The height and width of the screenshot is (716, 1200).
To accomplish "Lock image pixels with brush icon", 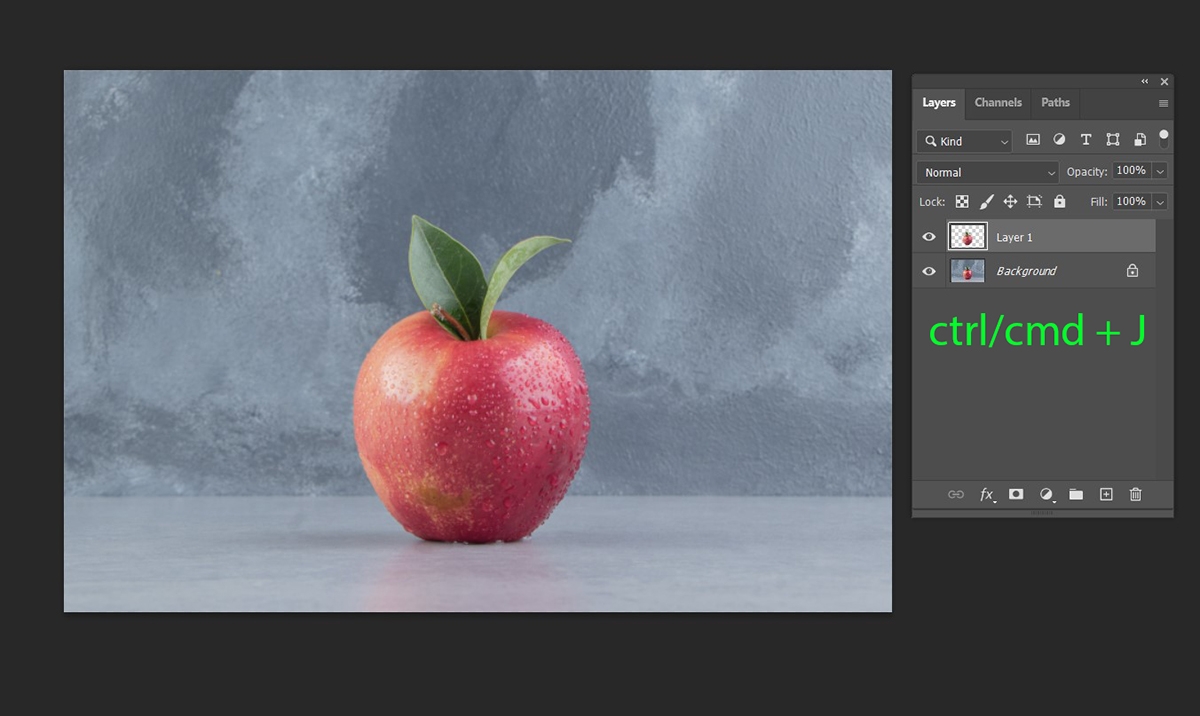I will (986, 201).
